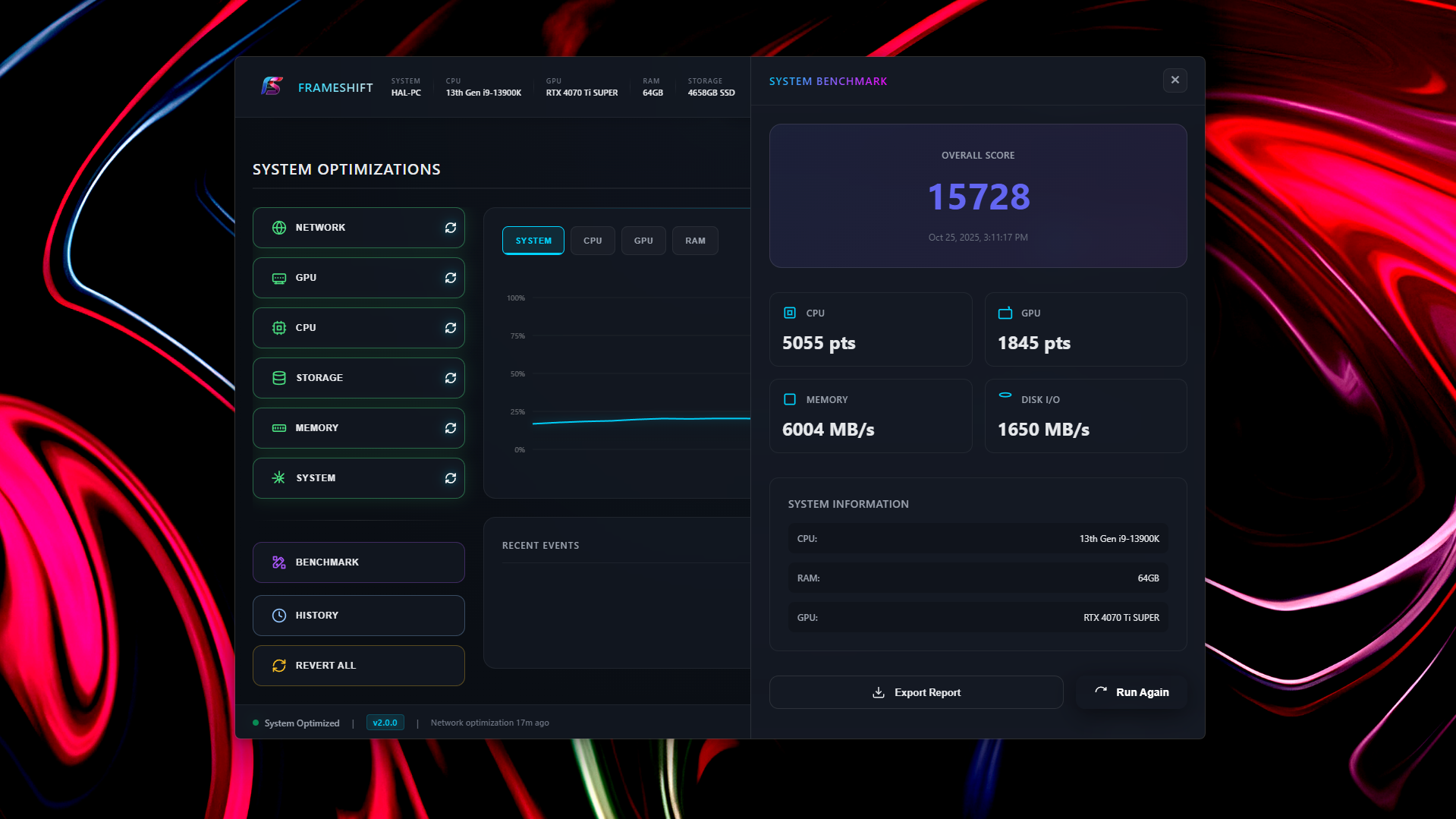Open the RAM chart tab
Viewport: 1456px width, 819px height.
[x=694, y=240]
